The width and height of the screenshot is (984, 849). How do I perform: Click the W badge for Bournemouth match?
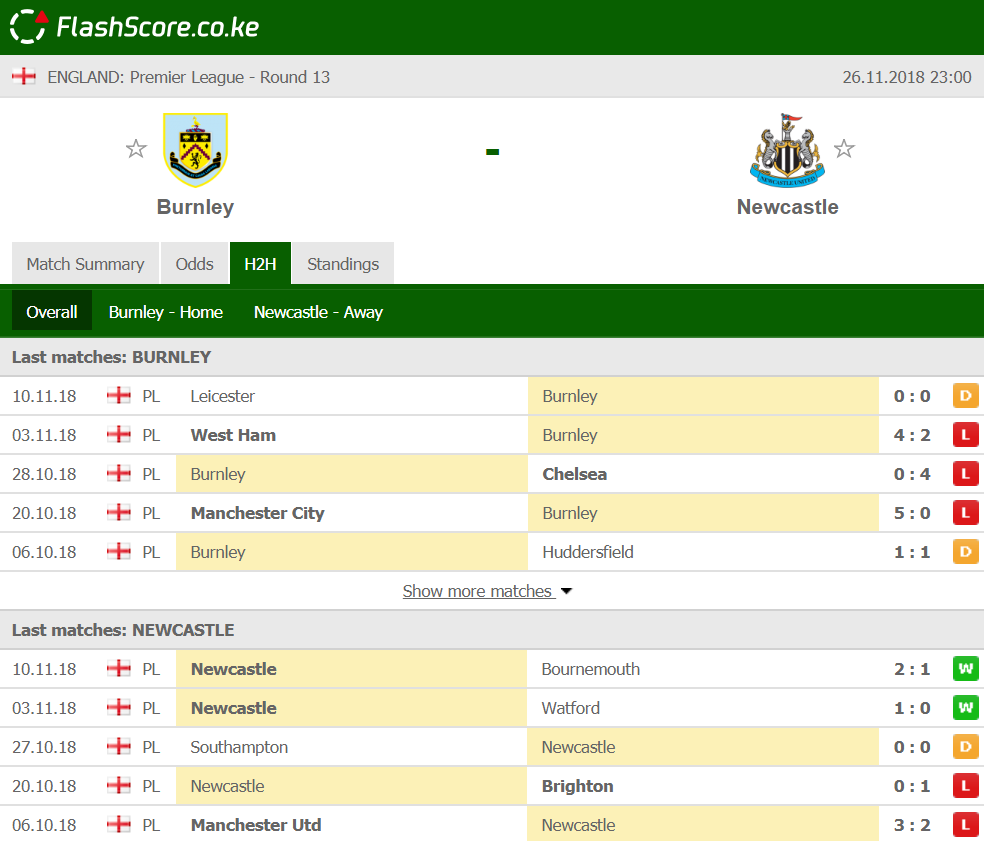coord(966,669)
